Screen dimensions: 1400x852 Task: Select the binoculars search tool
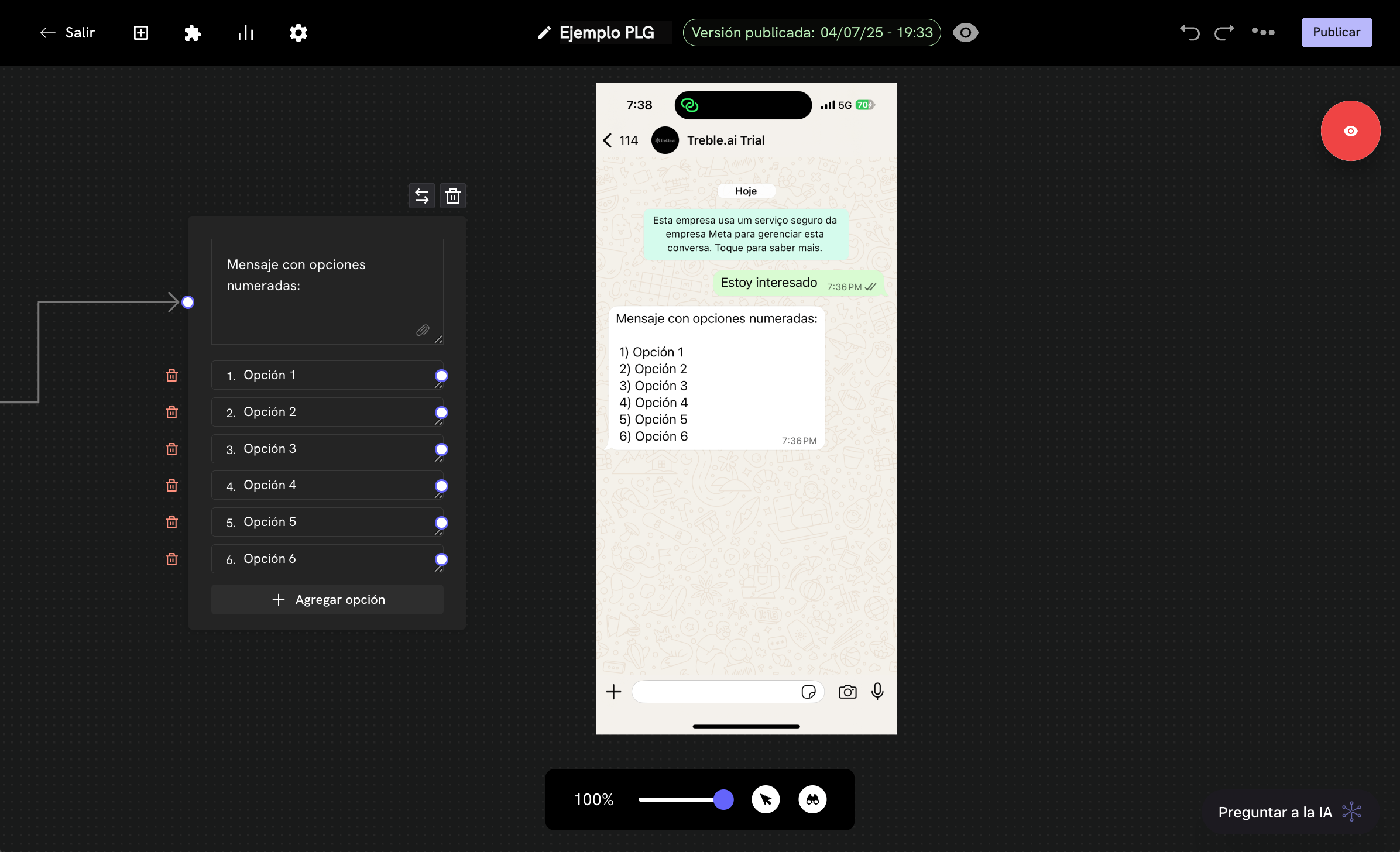click(x=812, y=799)
